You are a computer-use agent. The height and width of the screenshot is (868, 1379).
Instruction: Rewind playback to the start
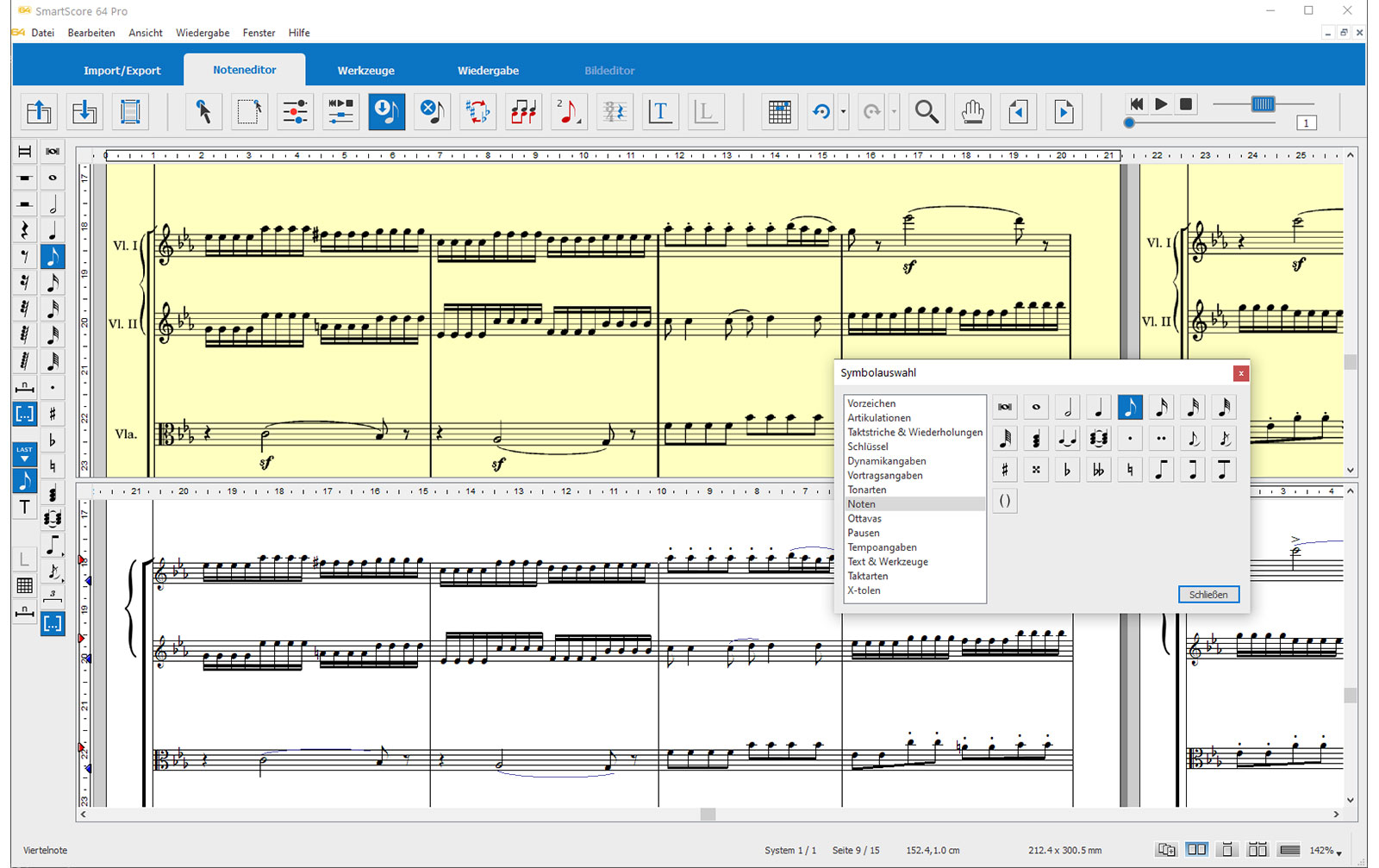click(1136, 103)
